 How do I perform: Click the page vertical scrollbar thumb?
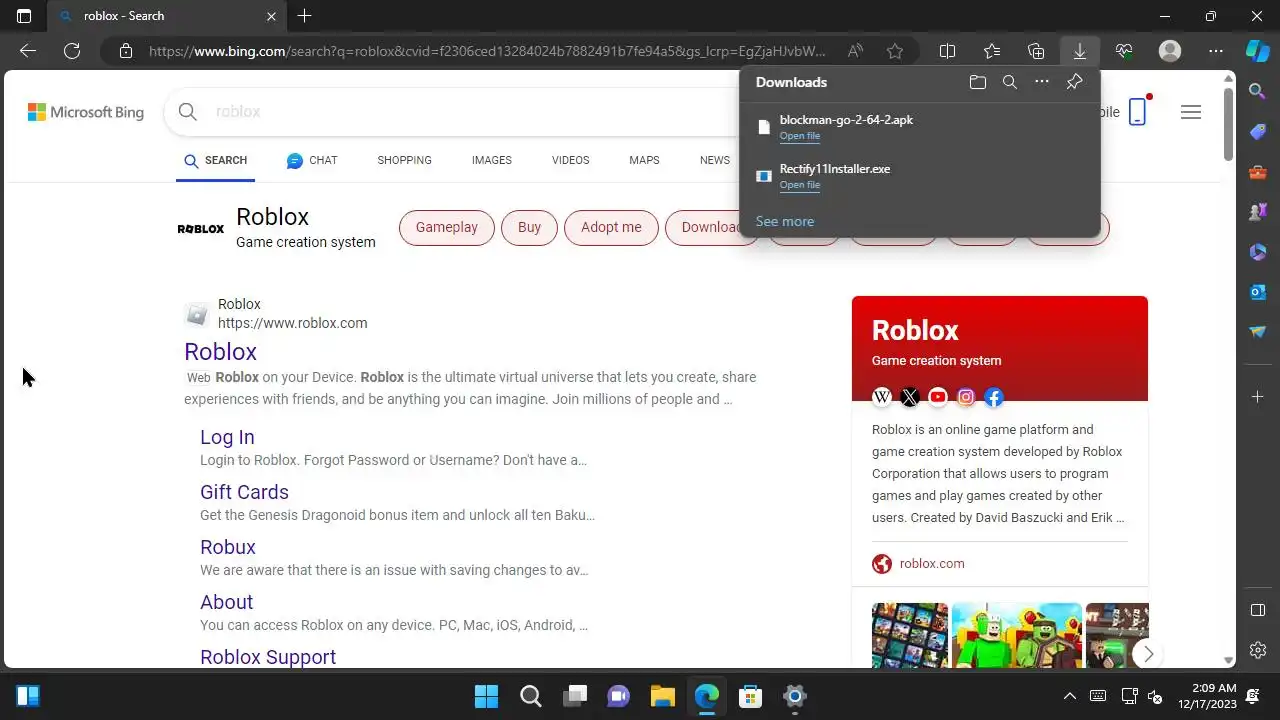click(x=1229, y=125)
